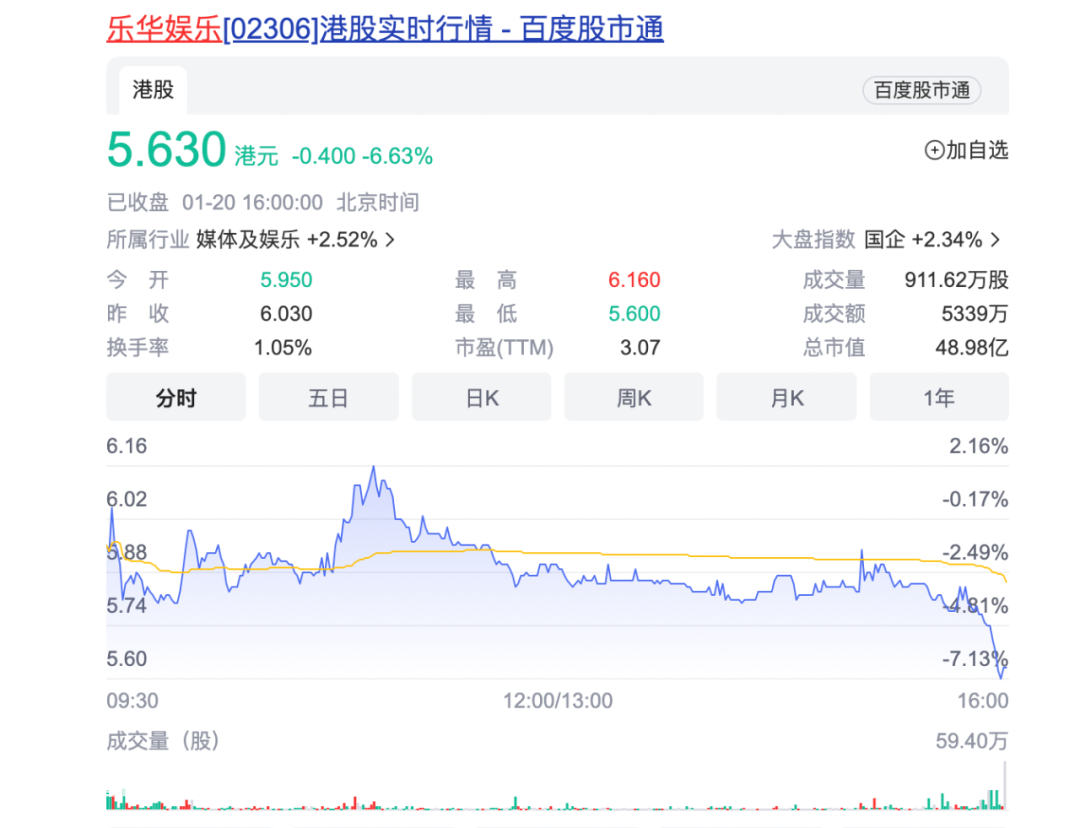The height and width of the screenshot is (828, 1080).
Task: Click the 昨收 value 6.030
Action: pos(286,313)
